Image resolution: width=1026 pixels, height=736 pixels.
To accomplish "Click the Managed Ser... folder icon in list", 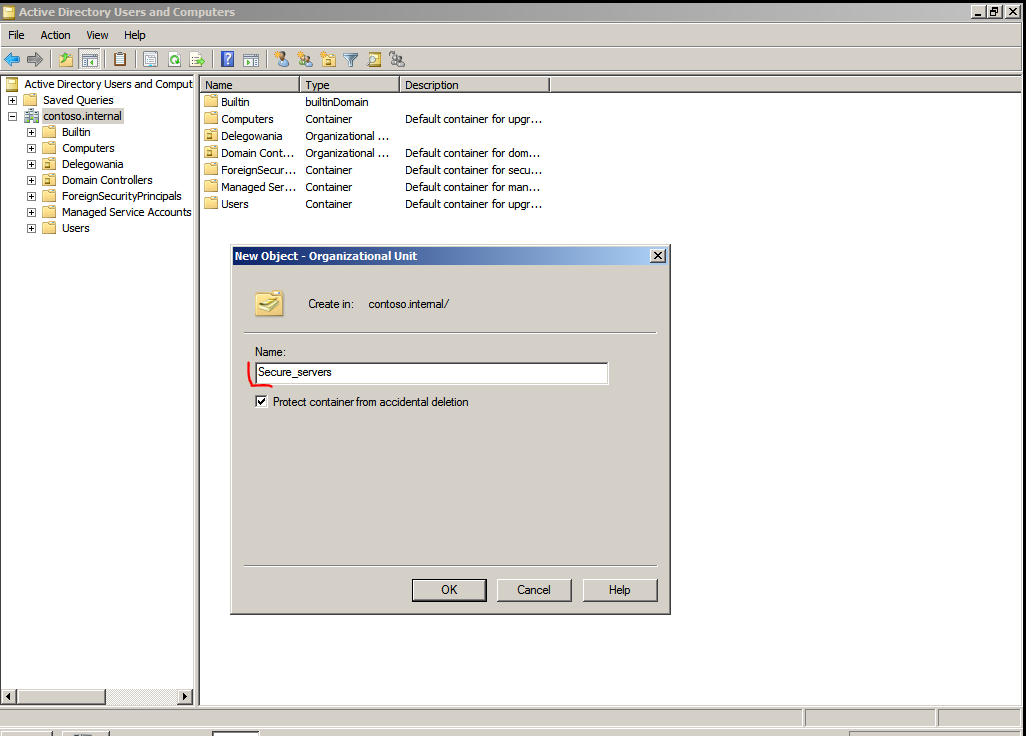I will point(211,187).
